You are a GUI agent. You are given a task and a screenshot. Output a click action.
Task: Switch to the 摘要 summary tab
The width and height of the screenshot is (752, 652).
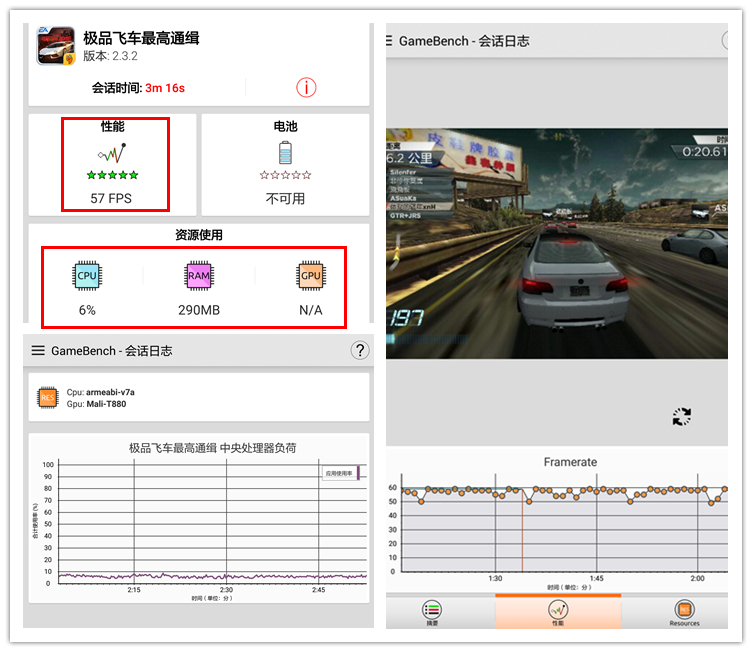tap(432, 612)
